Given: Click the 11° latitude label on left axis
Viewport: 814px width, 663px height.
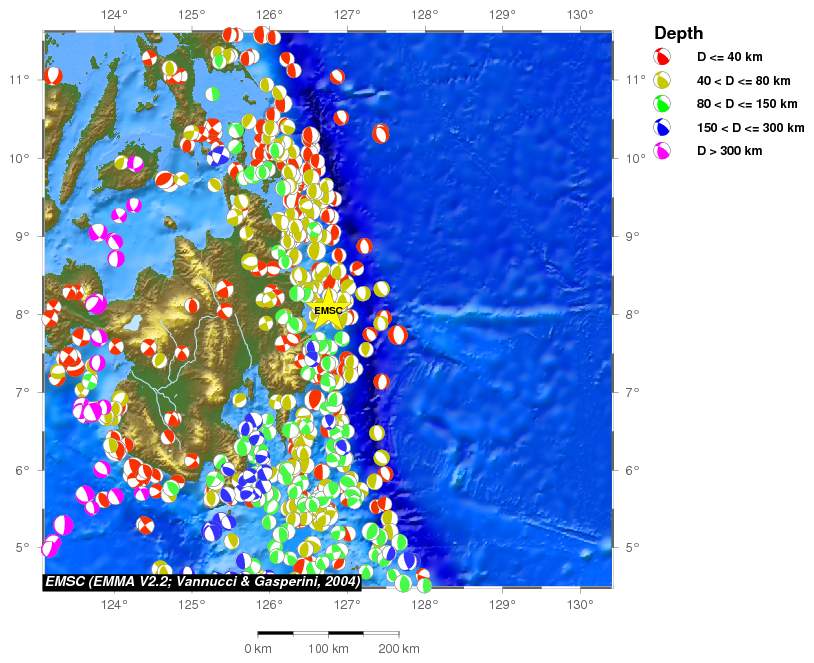Looking at the screenshot, I should coord(19,79).
